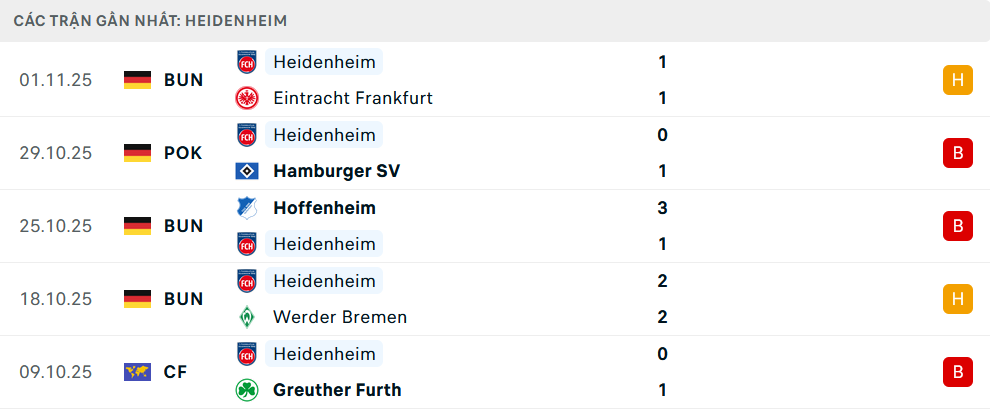
Task: Click the orange H badge for Werder Bremen match
Action: point(957,299)
